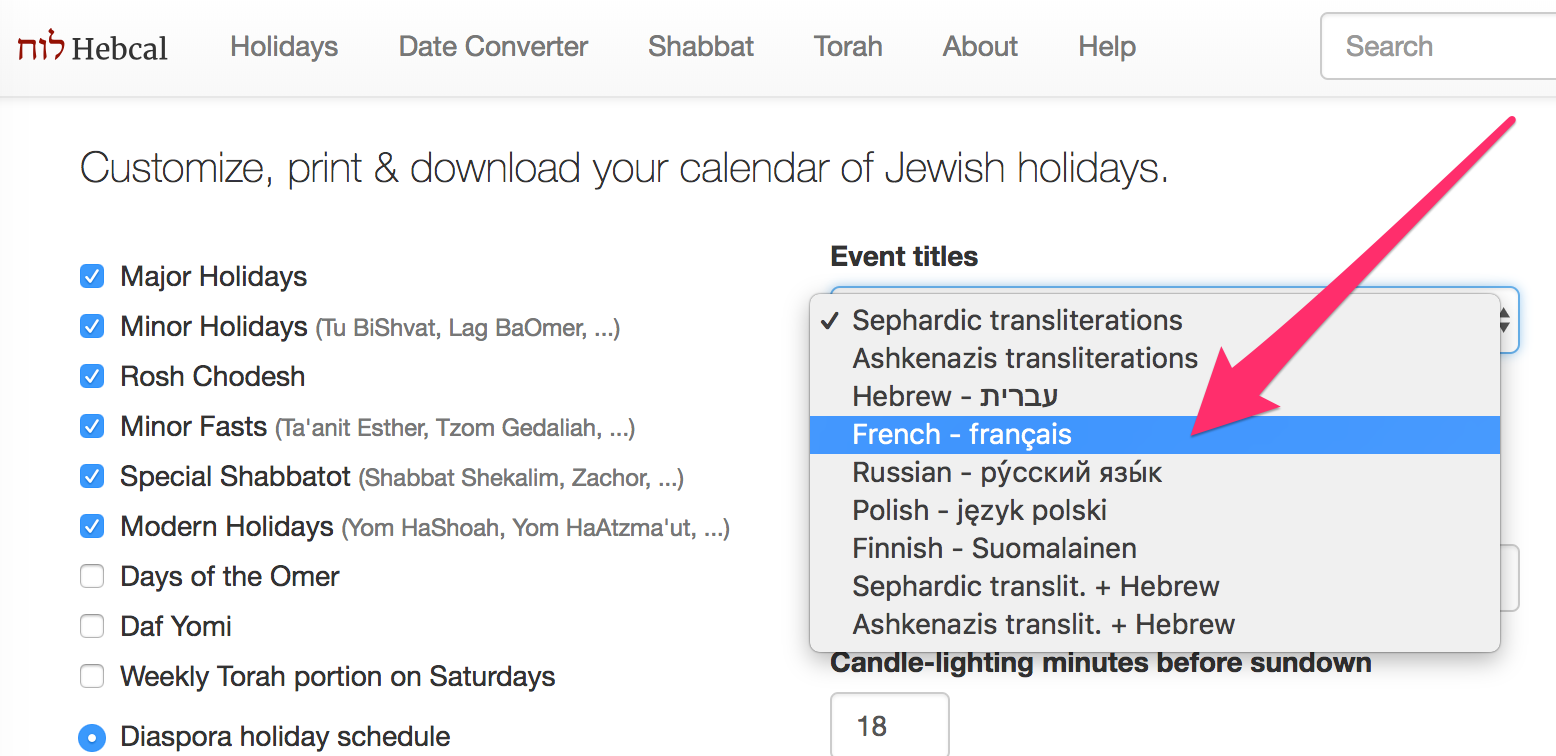1556x756 pixels.
Task: Open the Holidays menu
Action: (283, 46)
